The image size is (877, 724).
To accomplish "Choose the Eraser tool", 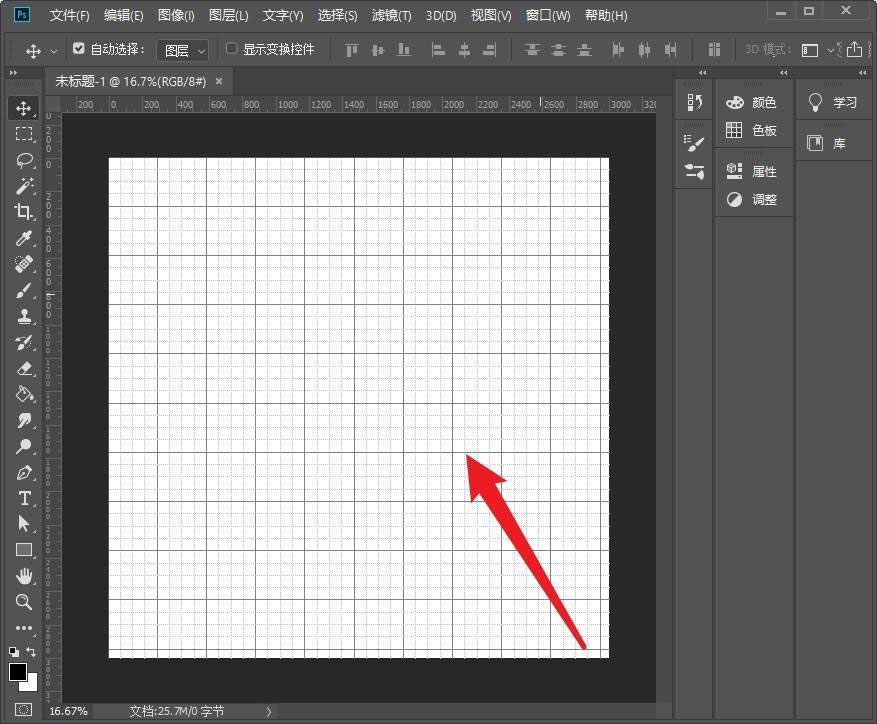I will coord(24,368).
